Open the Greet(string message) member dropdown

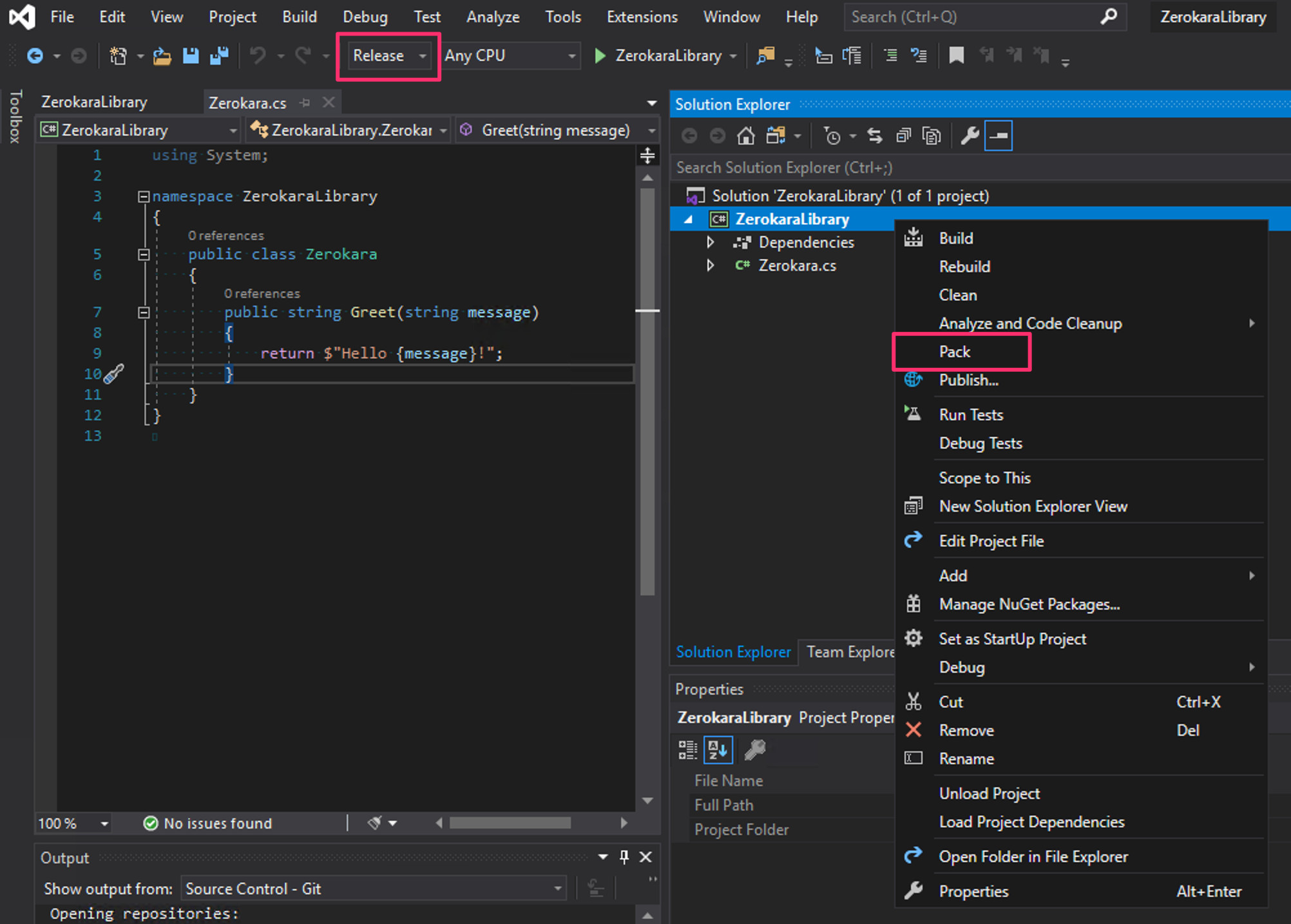pos(558,130)
